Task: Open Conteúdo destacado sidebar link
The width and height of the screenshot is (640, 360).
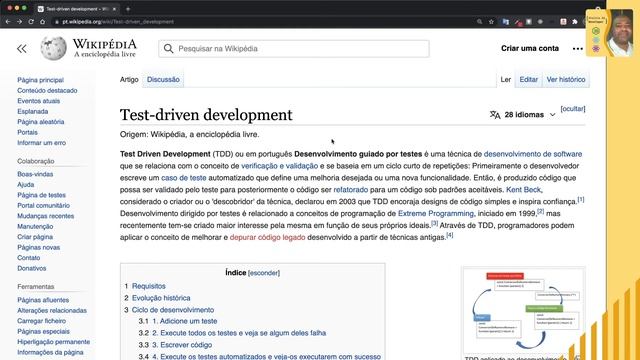Action: (x=47, y=91)
